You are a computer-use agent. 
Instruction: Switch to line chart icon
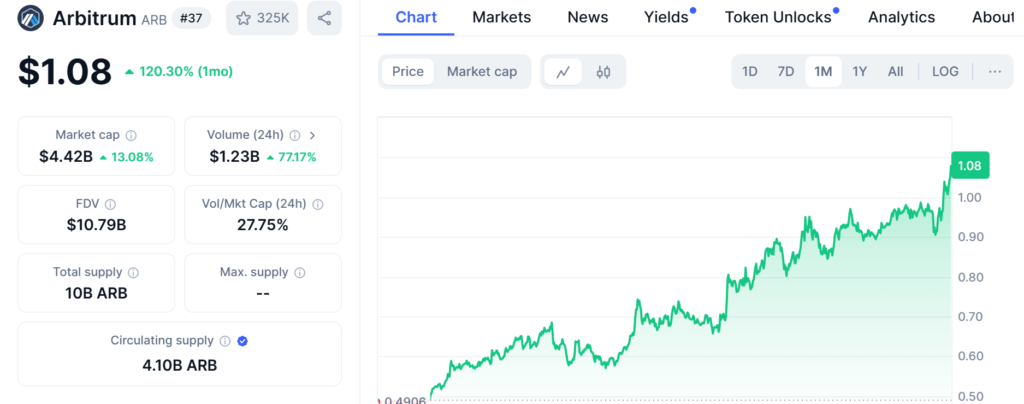pyautogui.click(x=564, y=72)
